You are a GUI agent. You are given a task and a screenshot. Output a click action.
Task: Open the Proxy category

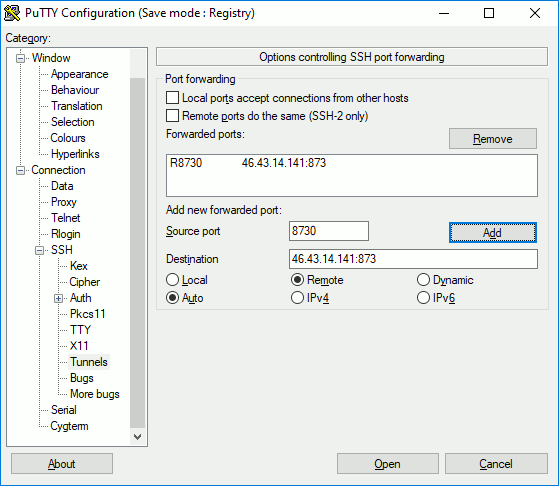(x=64, y=202)
